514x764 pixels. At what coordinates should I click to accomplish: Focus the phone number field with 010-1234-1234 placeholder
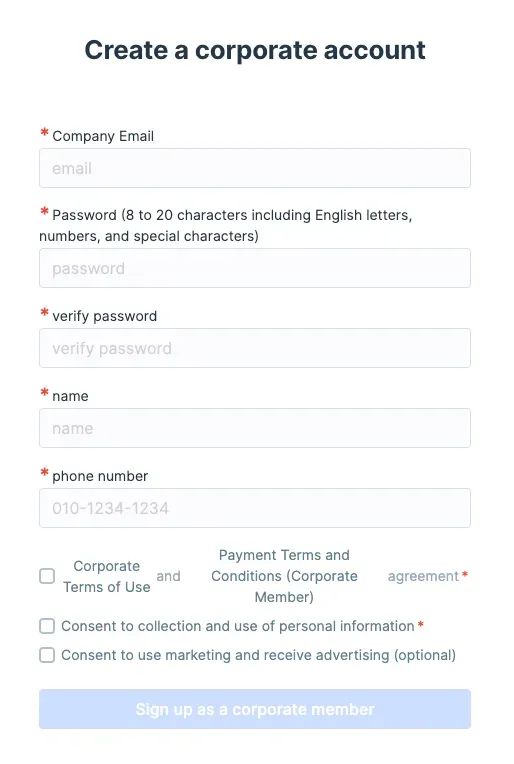(255, 508)
